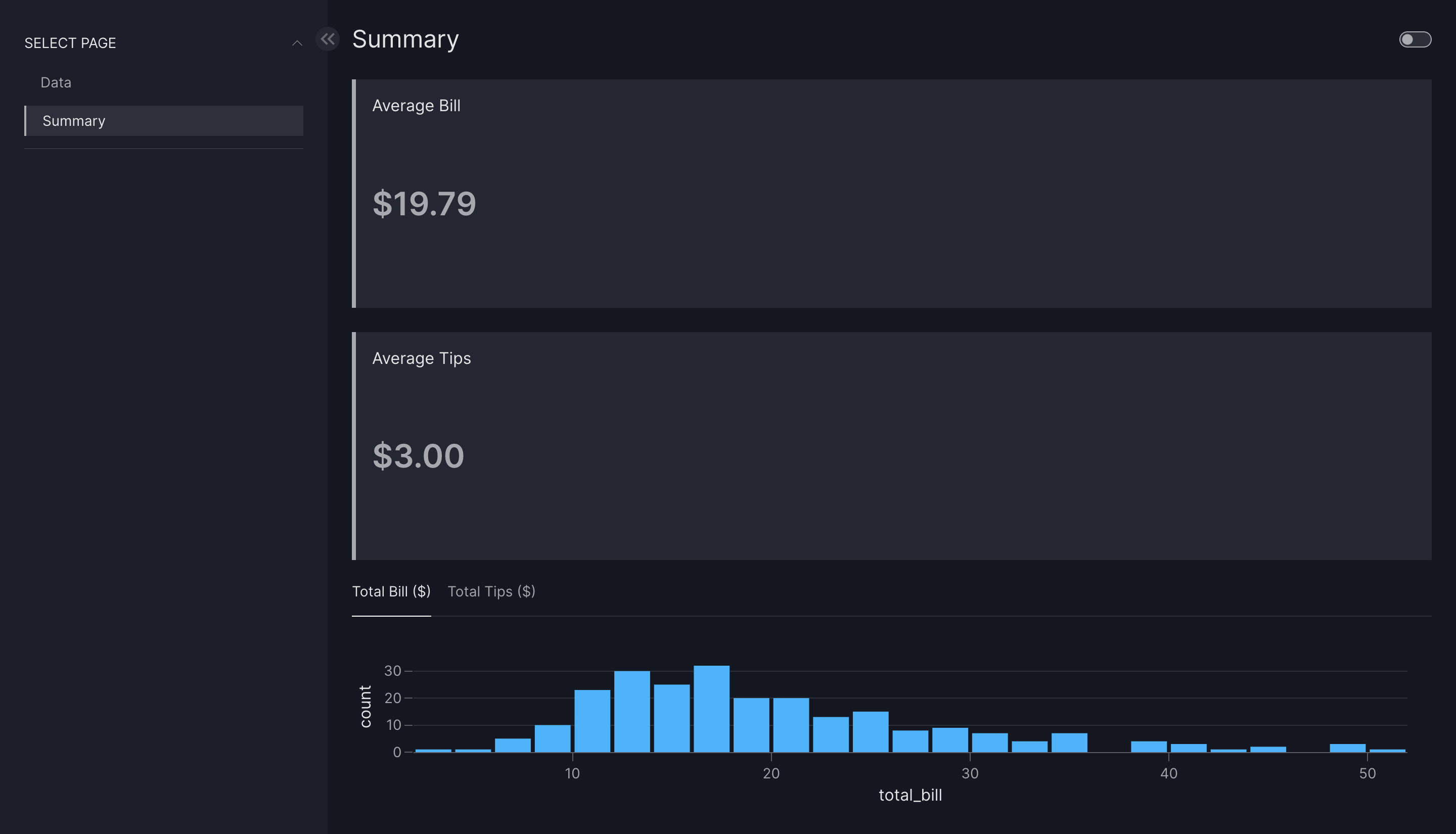Collapse the SELECT PAGE chevron arrow
1456x834 pixels.
coord(297,43)
